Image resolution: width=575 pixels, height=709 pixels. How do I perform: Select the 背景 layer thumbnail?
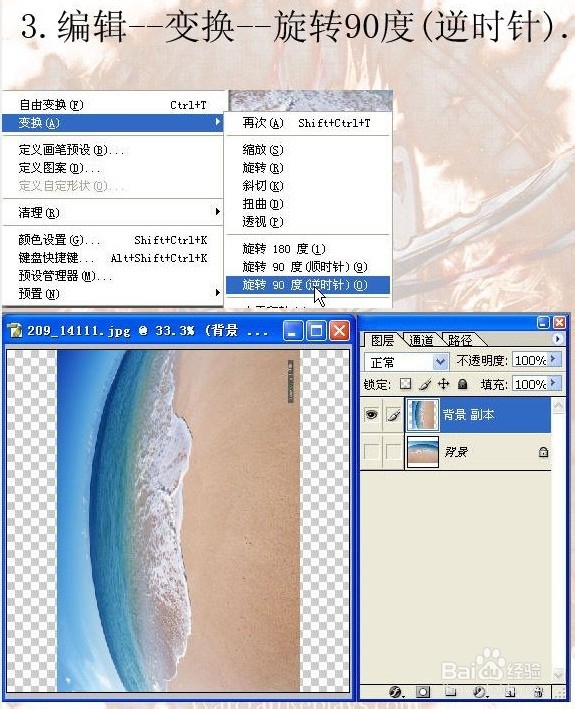click(423, 451)
